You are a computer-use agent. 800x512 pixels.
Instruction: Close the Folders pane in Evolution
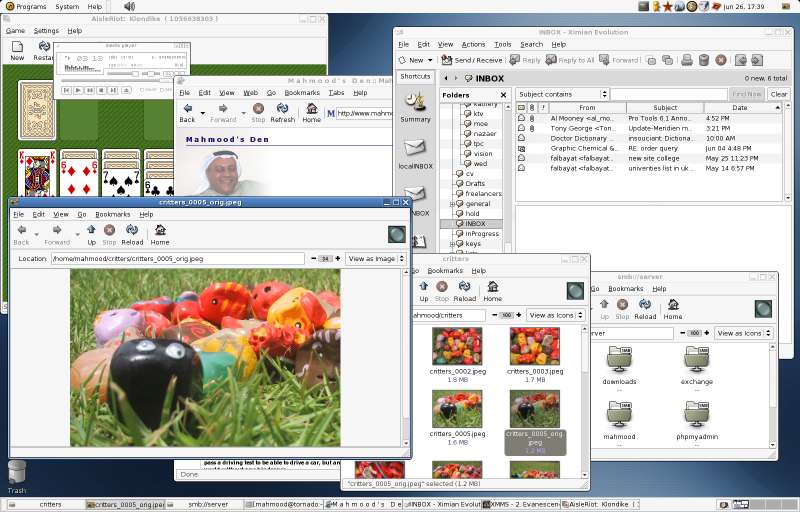pos(503,95)
